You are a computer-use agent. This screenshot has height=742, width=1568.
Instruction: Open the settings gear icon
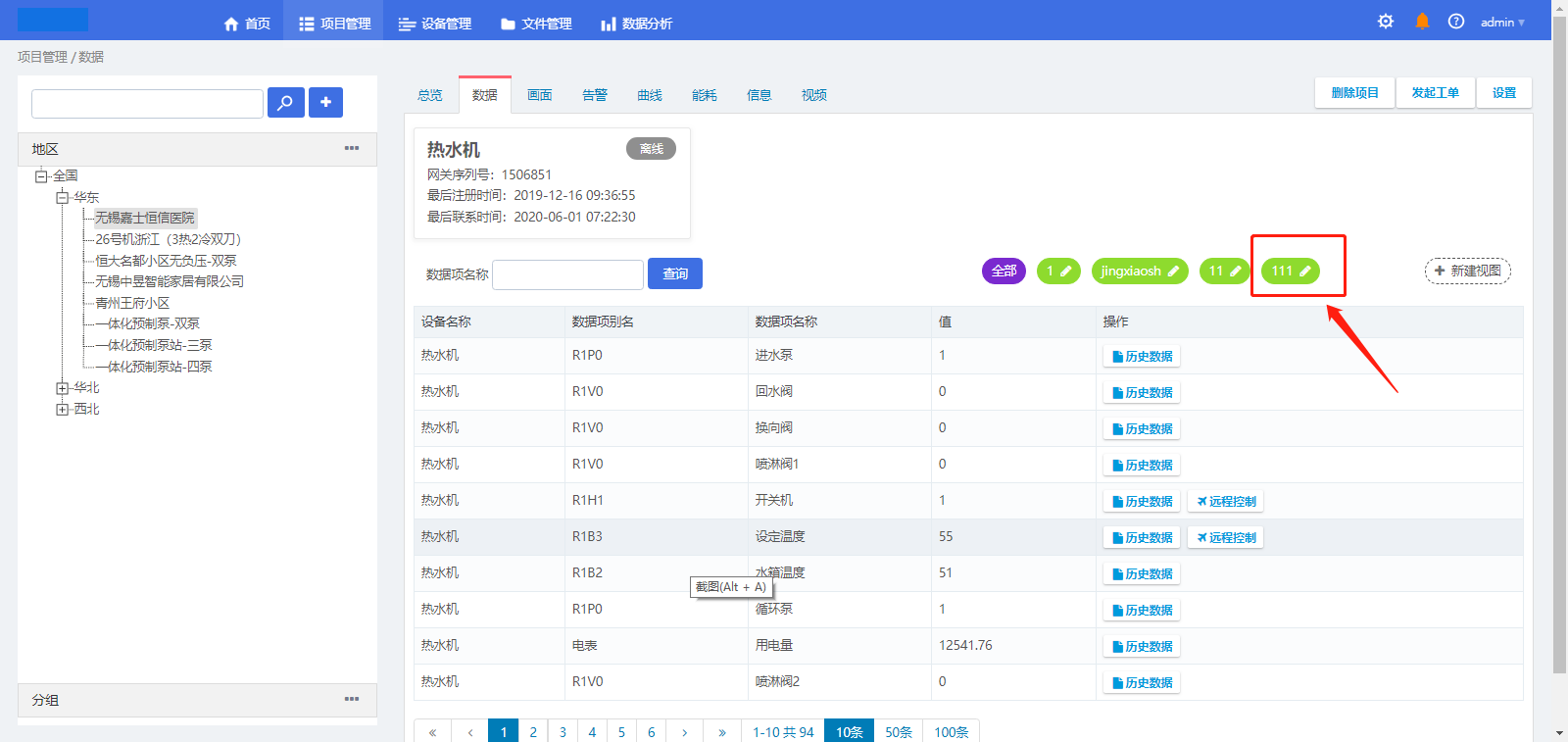(1386, 22)
